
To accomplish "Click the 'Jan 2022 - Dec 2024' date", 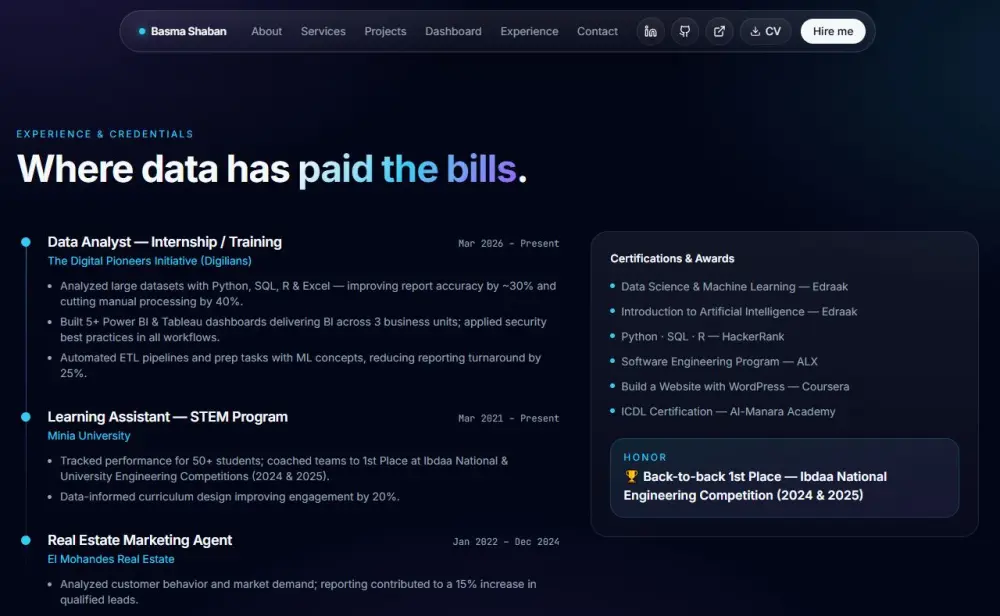I will tap(506, 541).
